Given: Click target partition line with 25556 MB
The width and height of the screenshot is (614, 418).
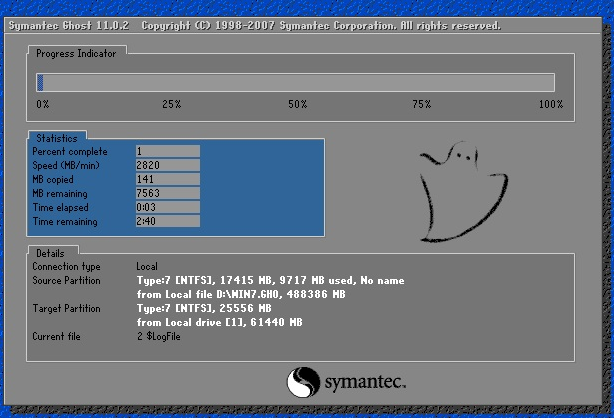Looking at the screenshot, I should point(204,309).
